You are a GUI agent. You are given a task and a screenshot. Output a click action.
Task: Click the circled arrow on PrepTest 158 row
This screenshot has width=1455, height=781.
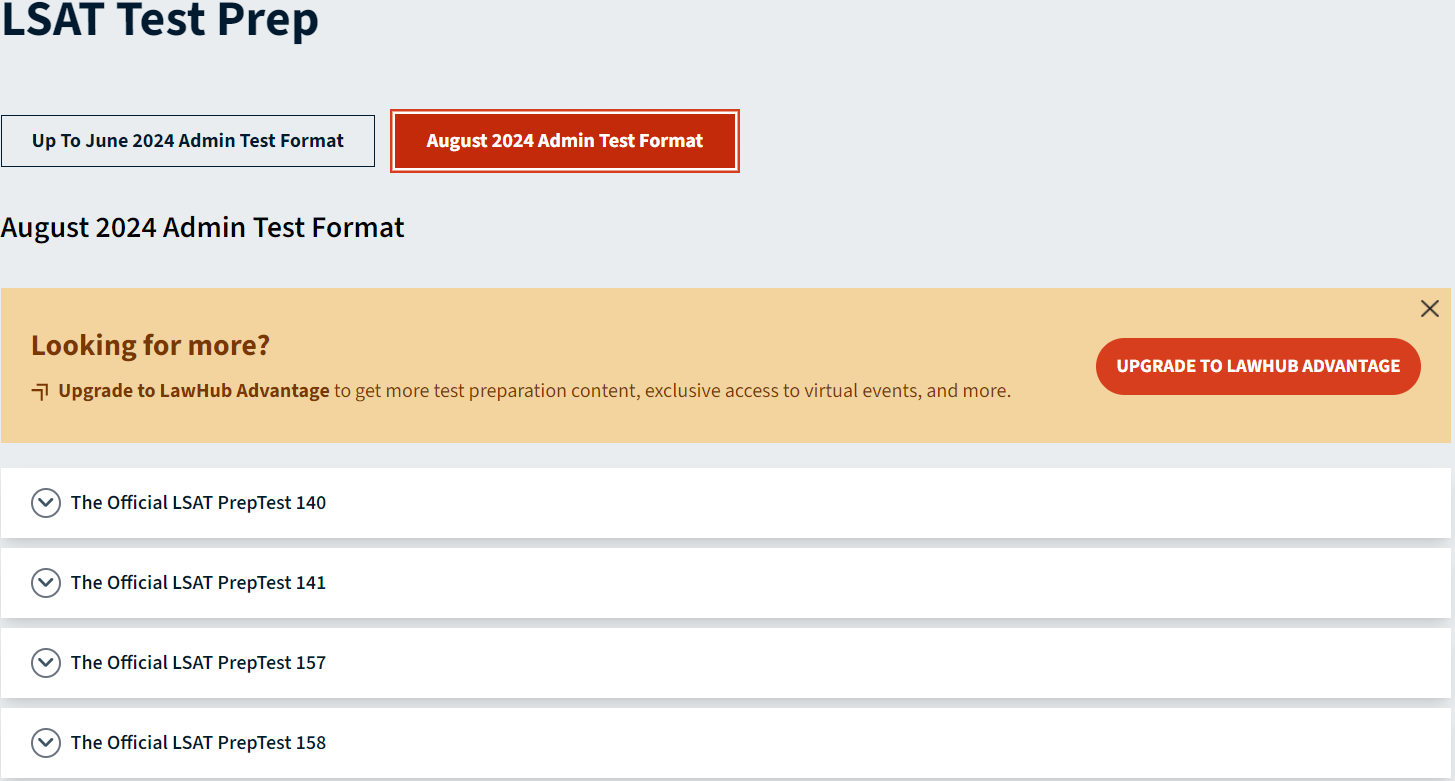coord(45,742)
